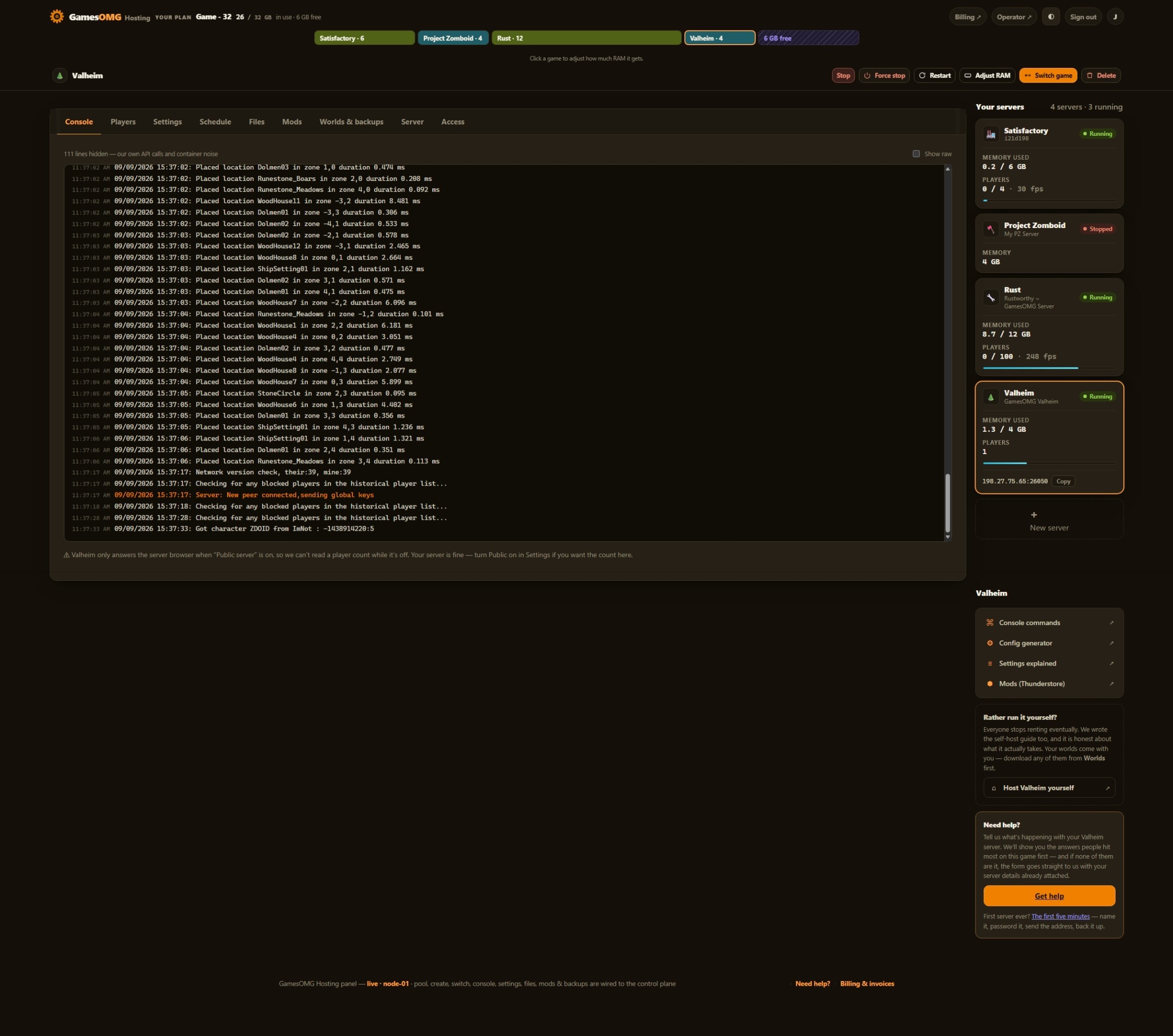Copy the server address 198.27.75.65:26050
This screenshot has width=1173, height=1036.
(x=1063, y=481)
